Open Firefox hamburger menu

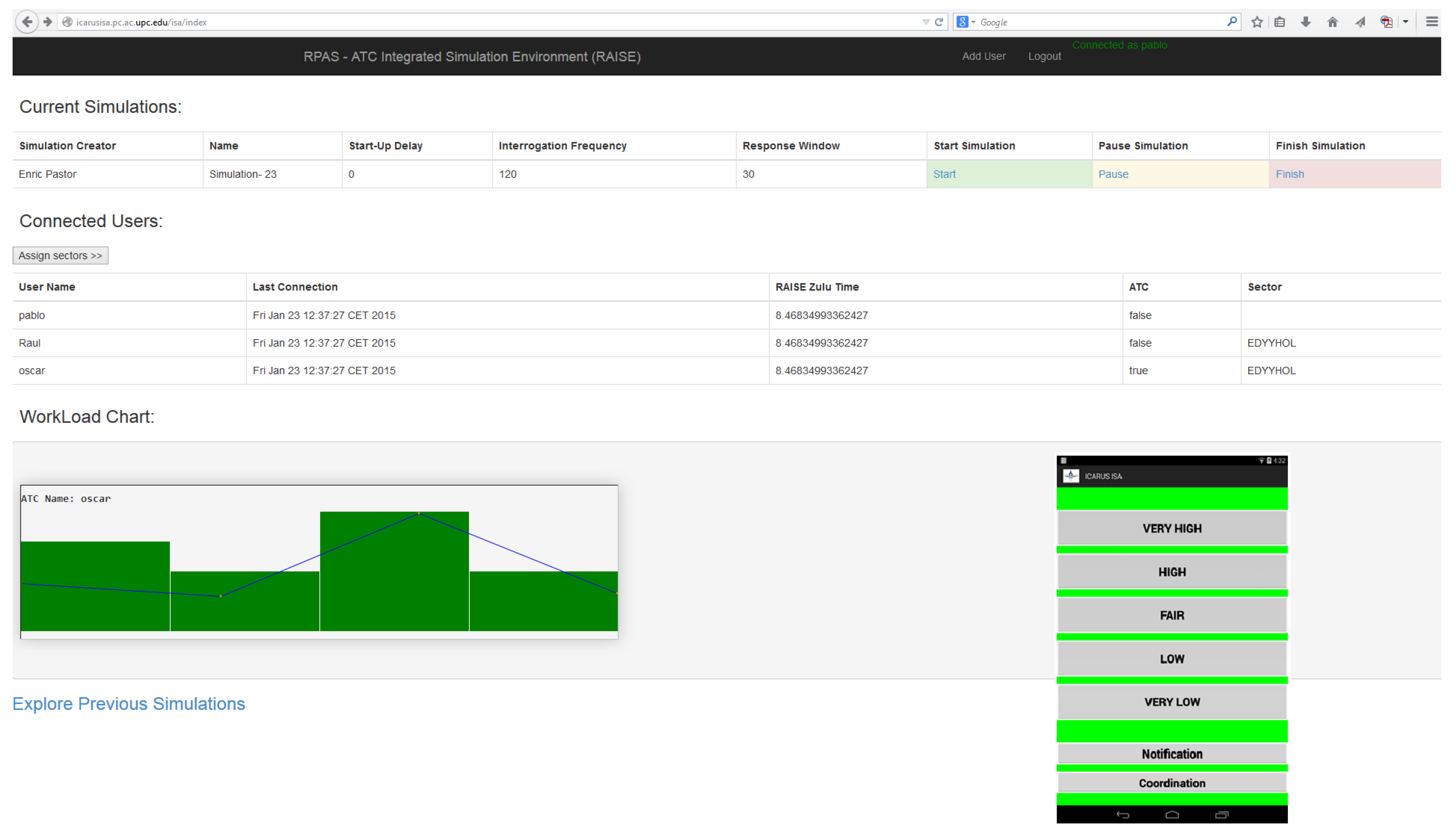[1431, 22]
